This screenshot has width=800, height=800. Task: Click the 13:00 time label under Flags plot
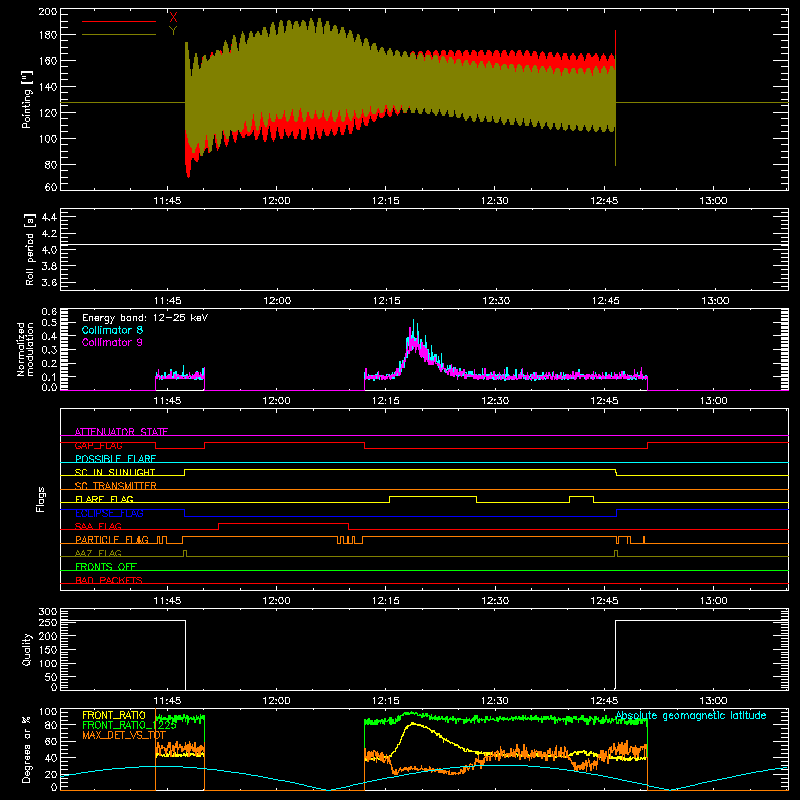[x=714, y=601]
